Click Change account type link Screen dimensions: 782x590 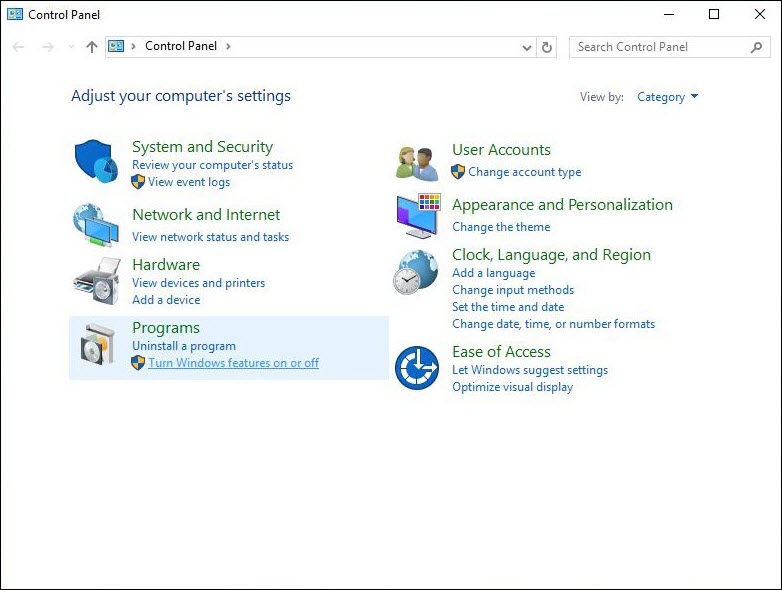pyautogui.click(x=525, y=172)
